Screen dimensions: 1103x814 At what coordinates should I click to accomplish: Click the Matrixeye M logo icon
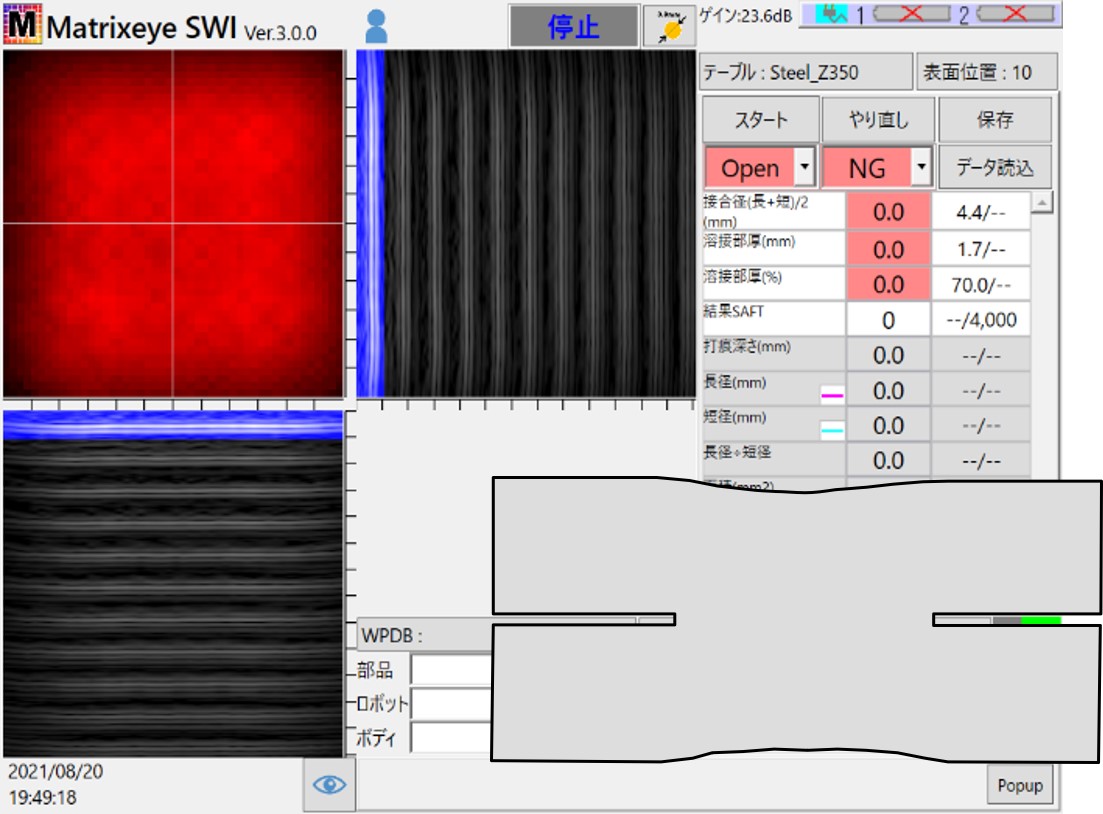click(x=22, y=25)
